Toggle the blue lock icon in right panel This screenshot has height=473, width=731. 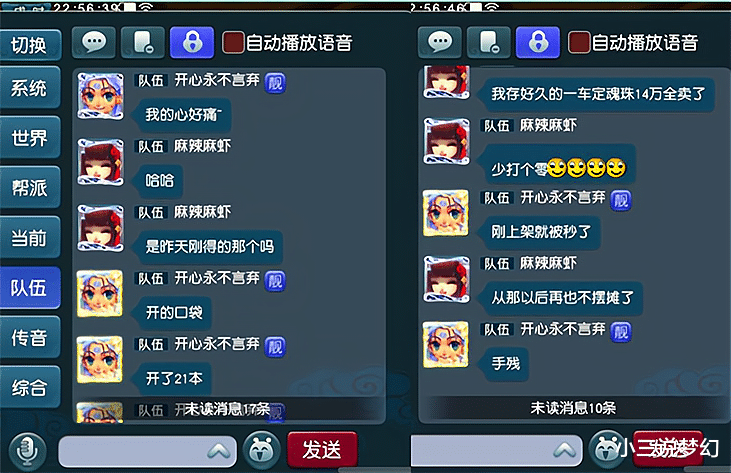pyautogui.click(x=538, y=43)
